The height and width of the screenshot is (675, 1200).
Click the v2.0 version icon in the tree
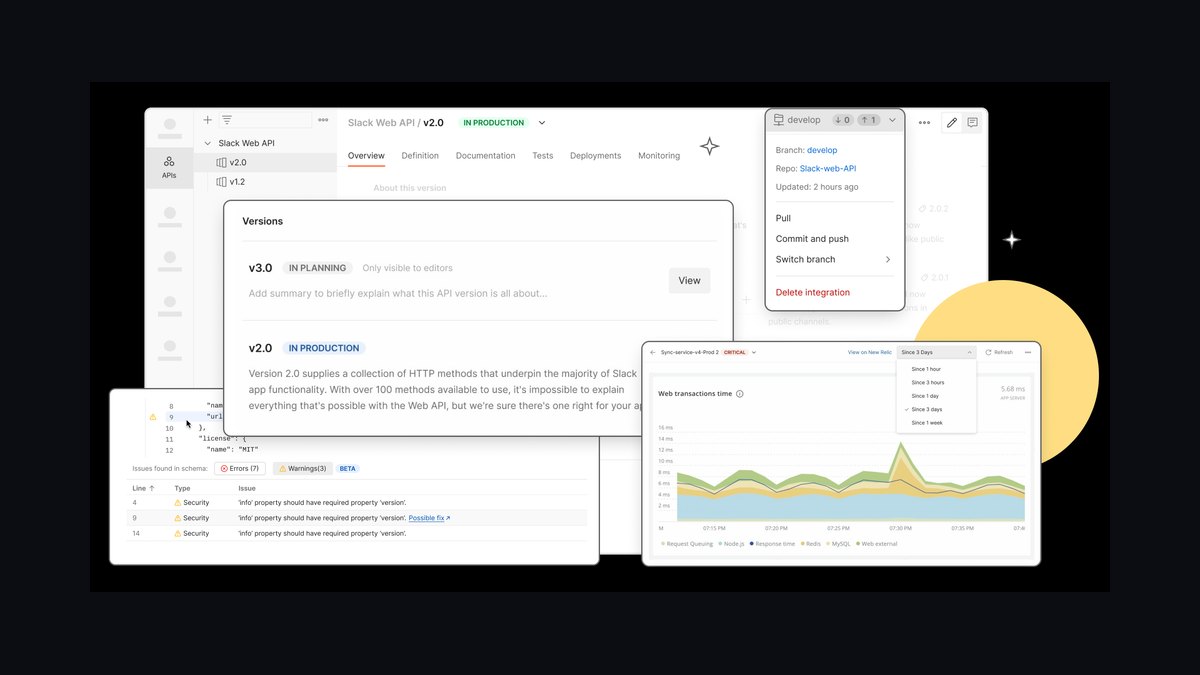click(222, 162)
